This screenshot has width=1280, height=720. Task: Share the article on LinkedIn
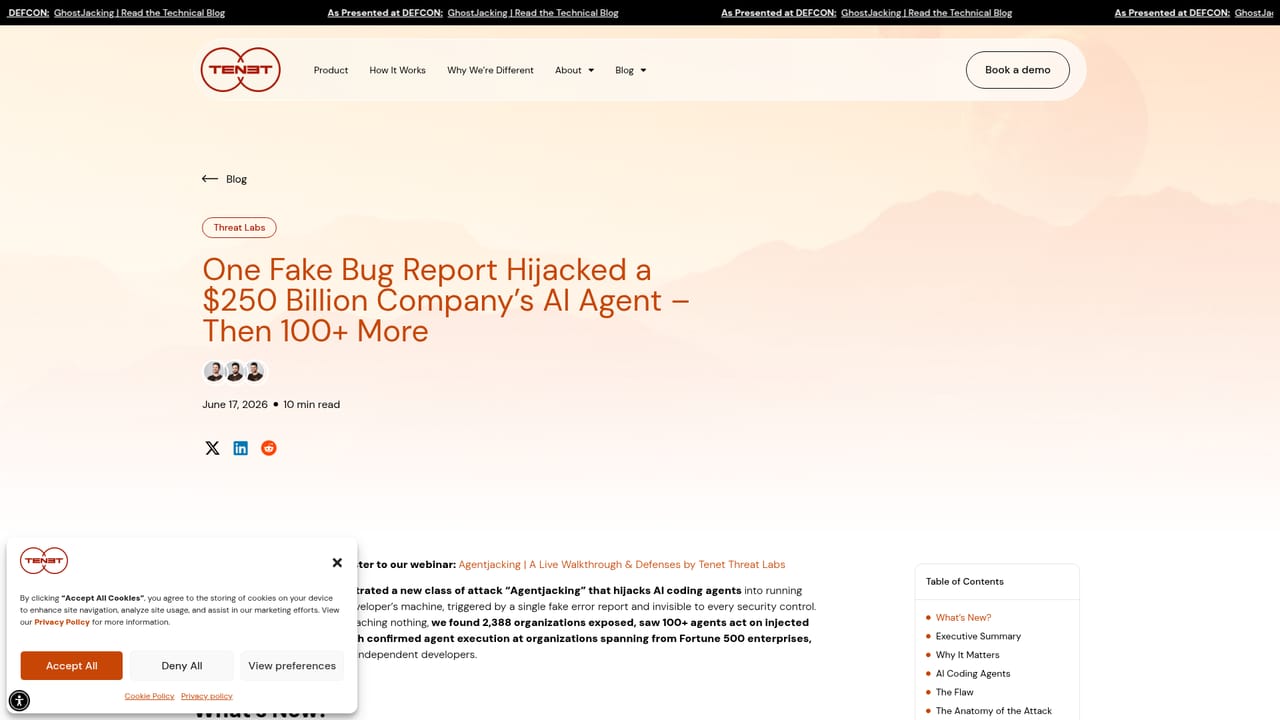pos(240,448)
